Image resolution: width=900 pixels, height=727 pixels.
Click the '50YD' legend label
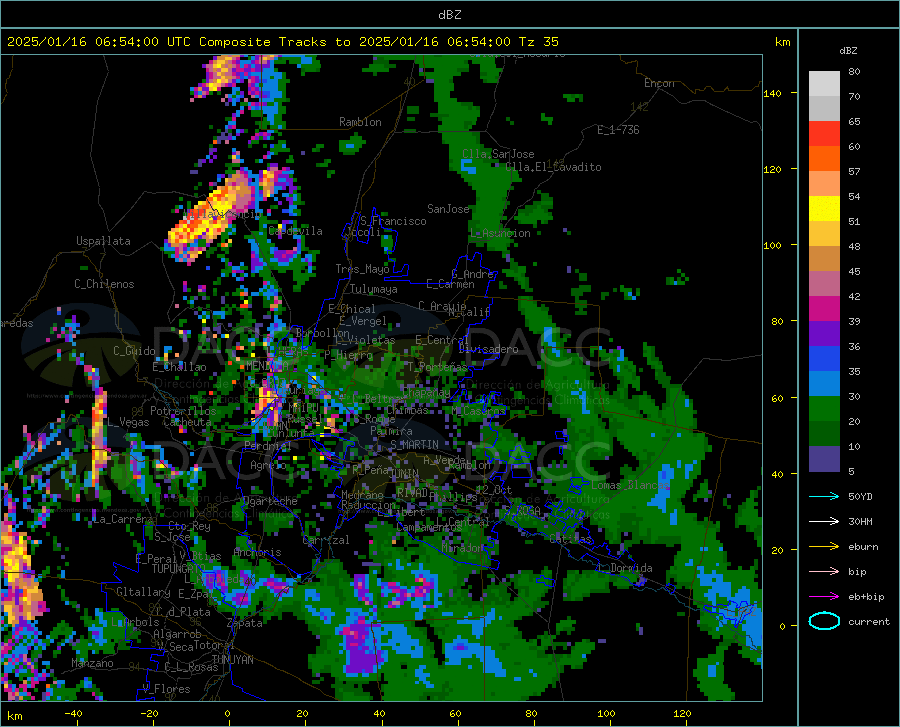(860, 496)
